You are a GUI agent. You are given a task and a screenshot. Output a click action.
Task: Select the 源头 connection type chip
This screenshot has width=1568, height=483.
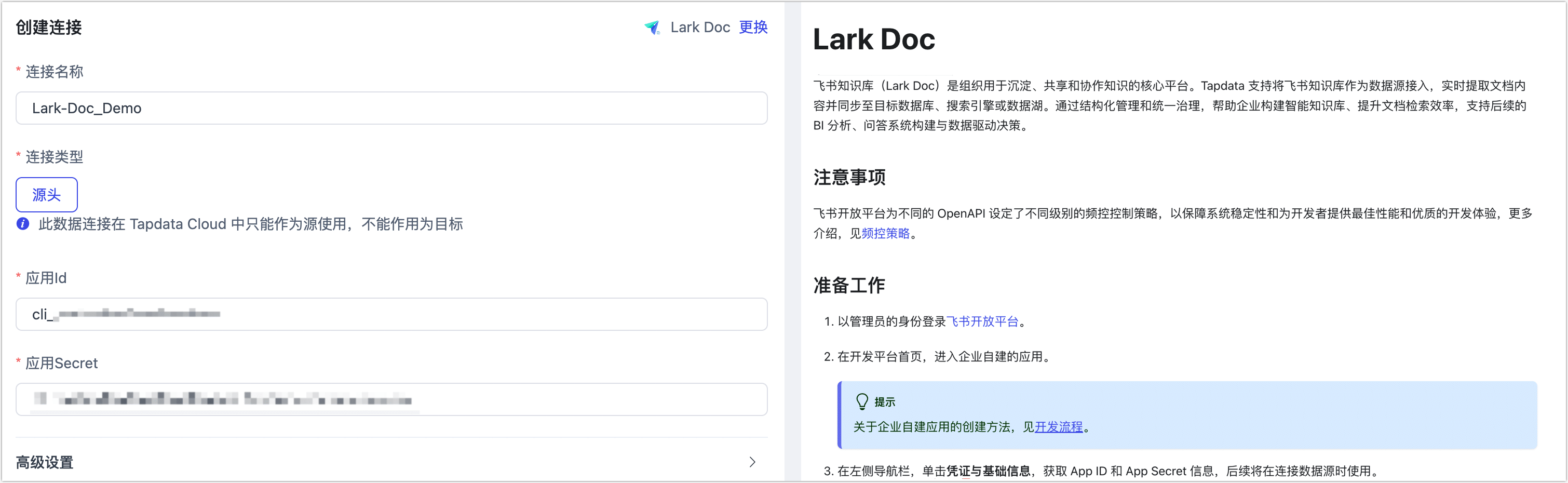[x=47, y=195]
